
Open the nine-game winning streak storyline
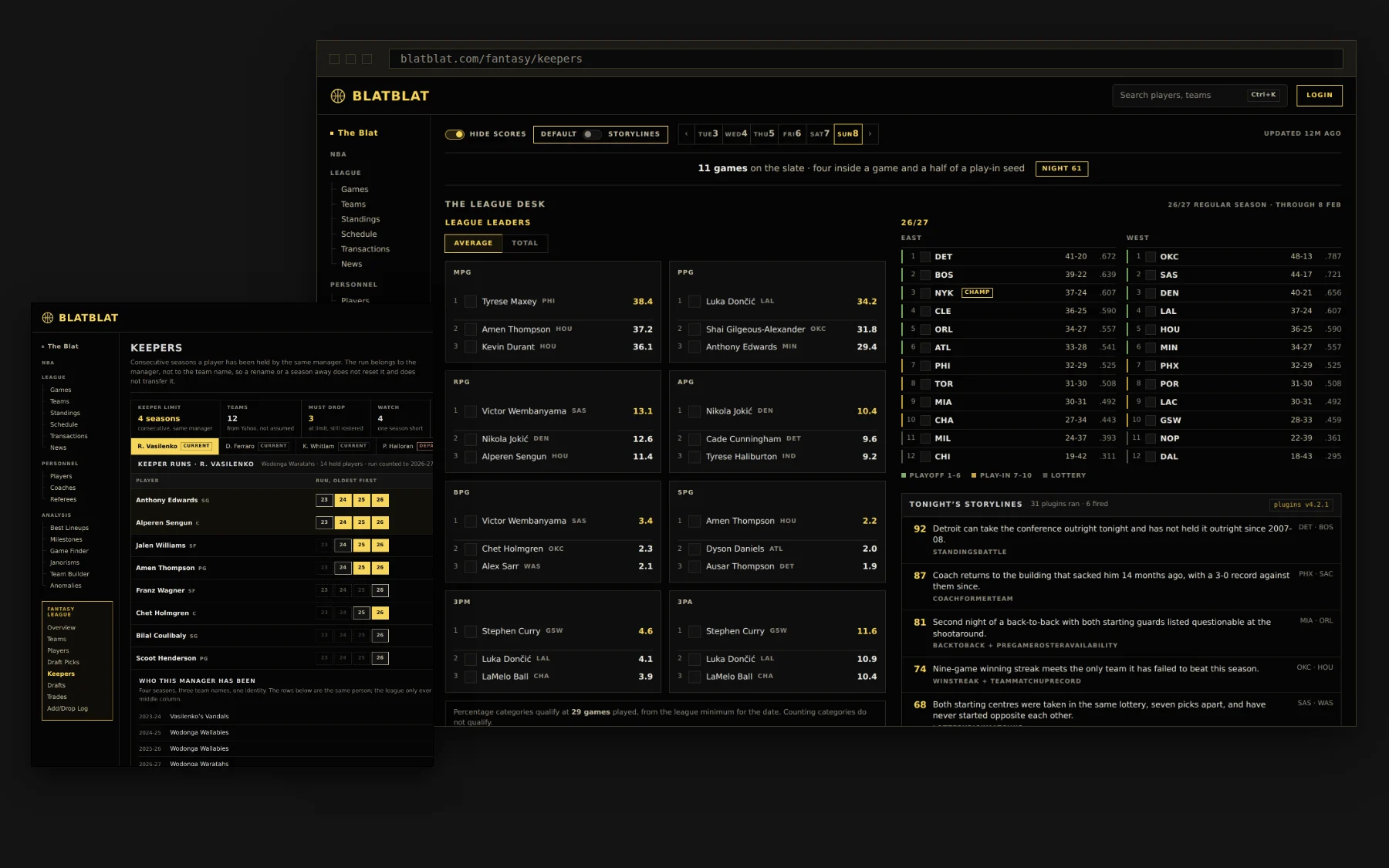coord(1121,674)
